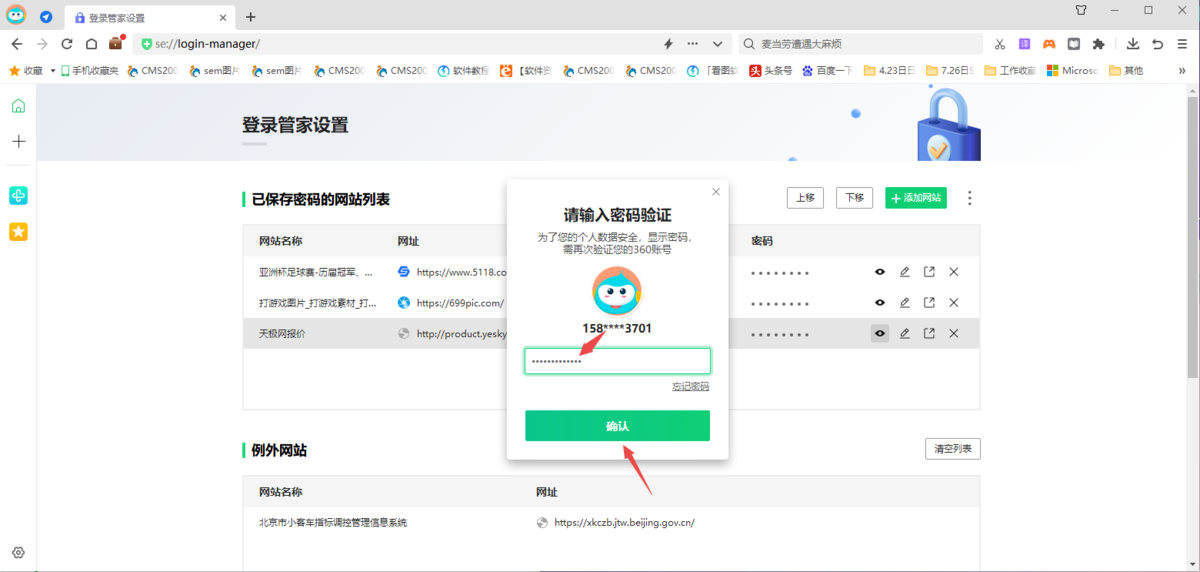The width and height of the screenshot is (1200, 572).
Task: Click the 清空列表 button
Action: click(953, 449)
